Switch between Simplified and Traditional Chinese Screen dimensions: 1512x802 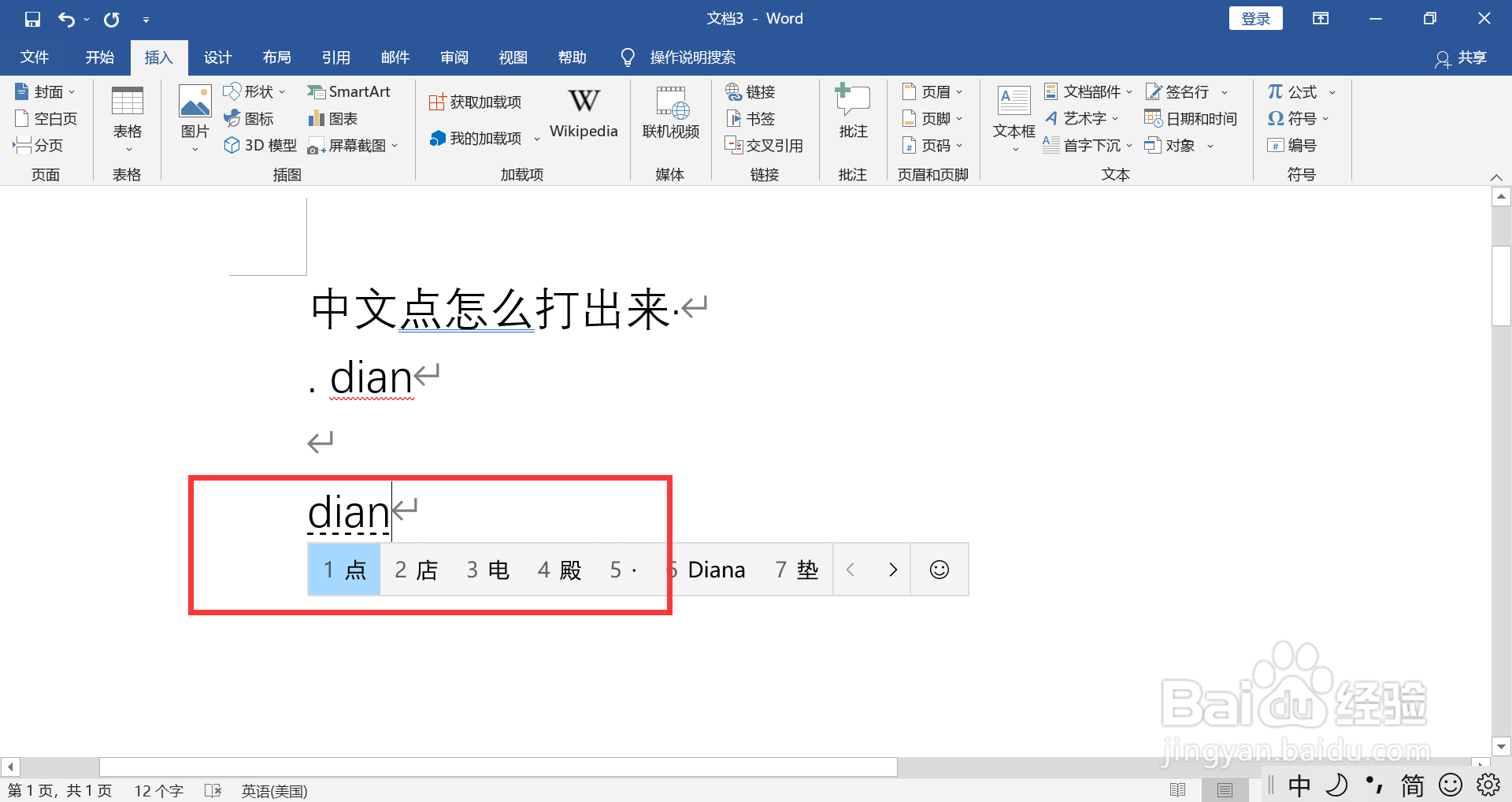pyautogui.click(x=1413, y=785)
